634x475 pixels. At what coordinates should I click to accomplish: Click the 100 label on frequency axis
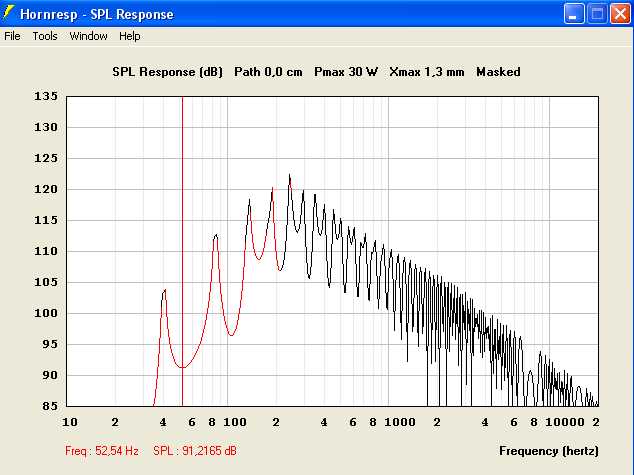point(235,422)
